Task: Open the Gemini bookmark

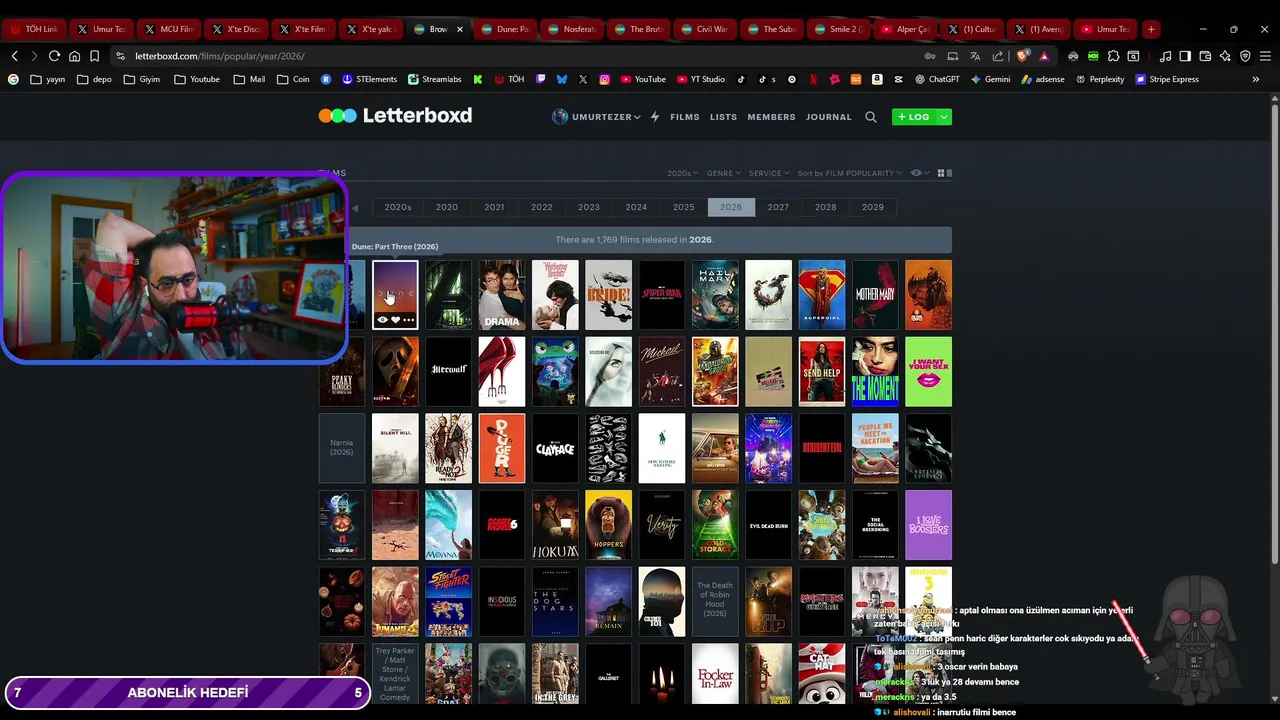Action: (989, 79)
